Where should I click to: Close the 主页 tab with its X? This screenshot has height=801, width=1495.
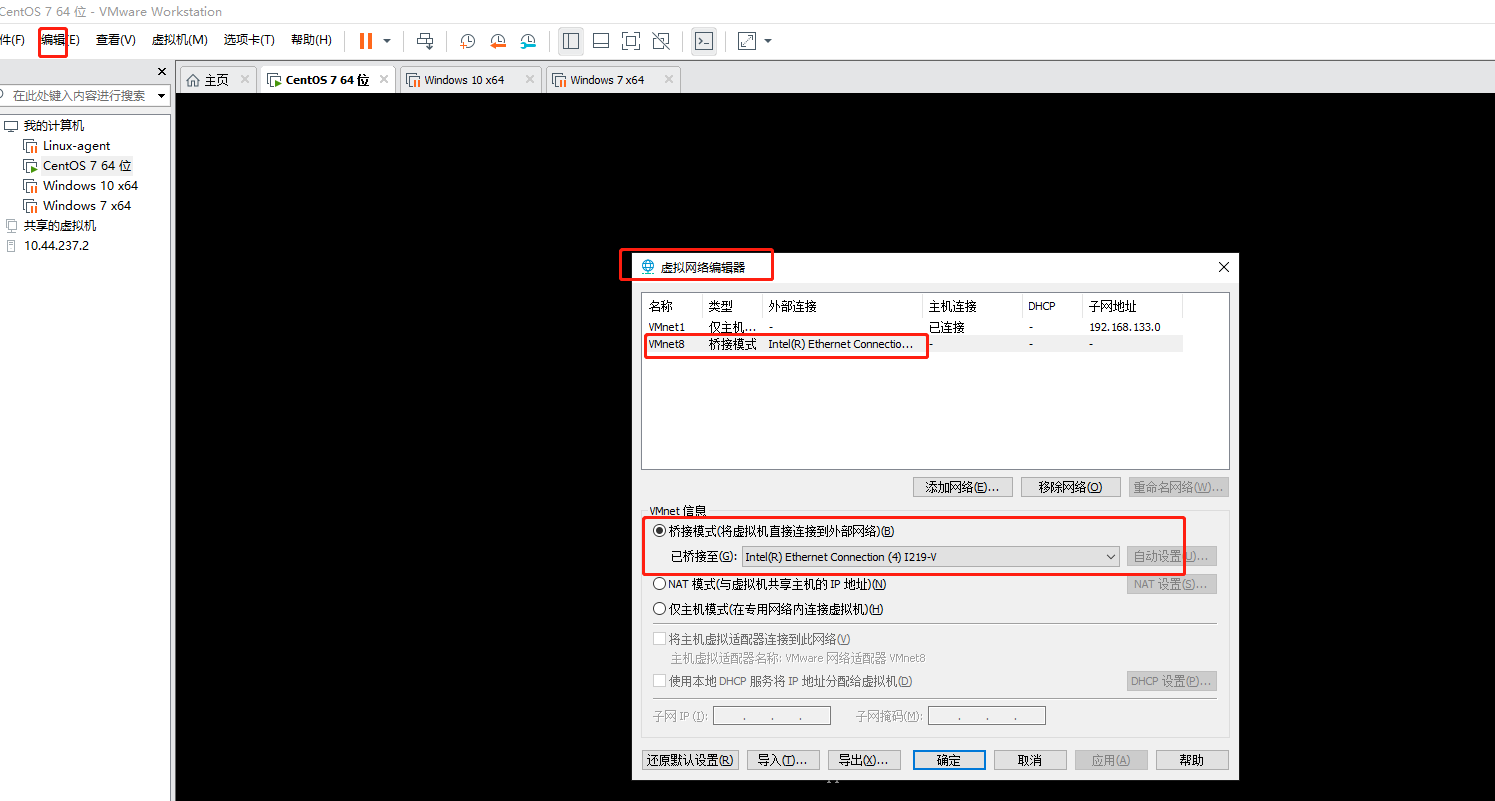point(245,80)
